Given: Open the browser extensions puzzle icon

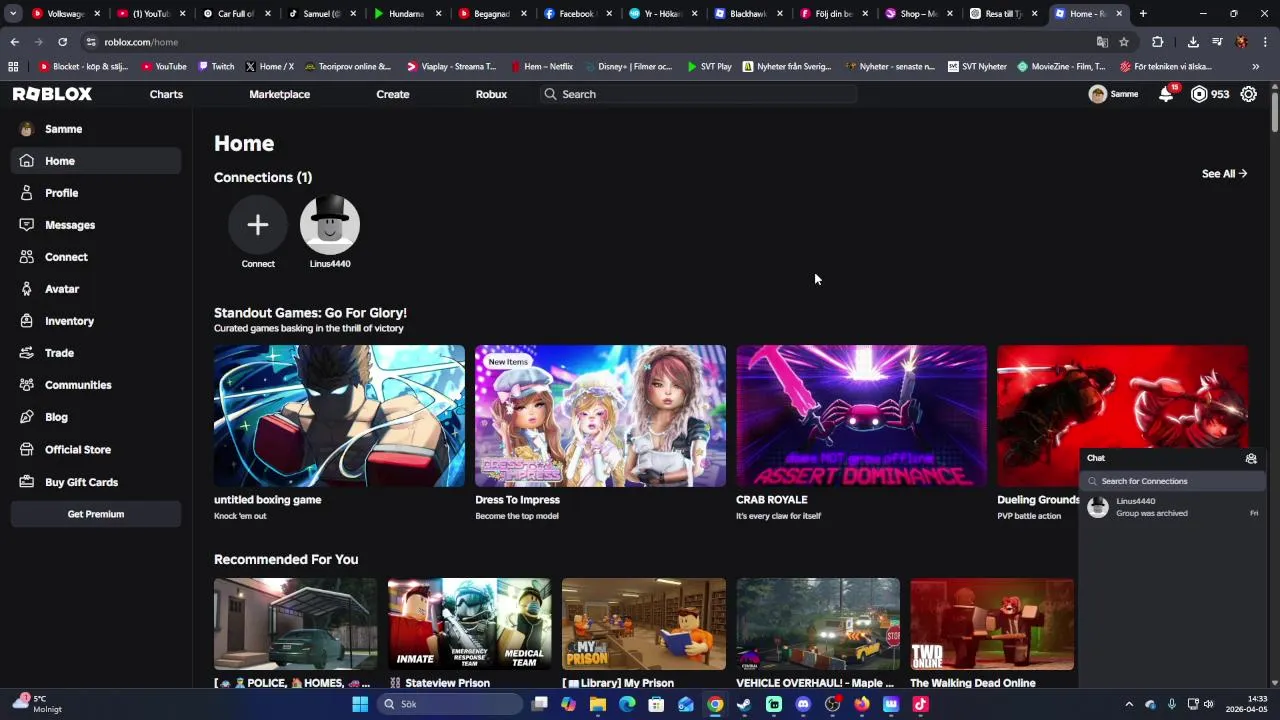Looking at the screenshot, I should click(x=1157, y=42).
